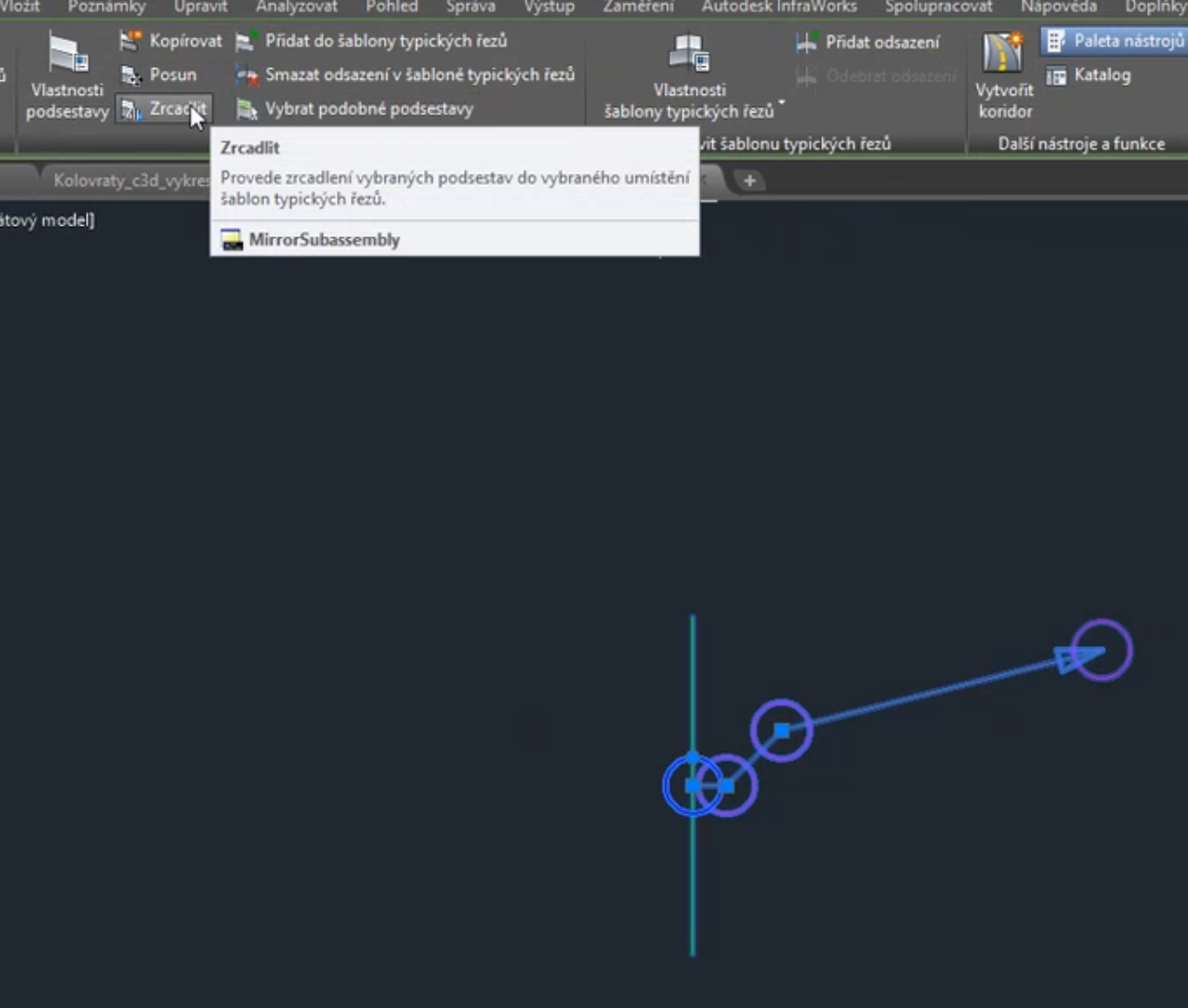This screenshot has width=1188, height=1008.
Task: Open the Analyzovat ribbon tab
Action: tap(296, 7)
